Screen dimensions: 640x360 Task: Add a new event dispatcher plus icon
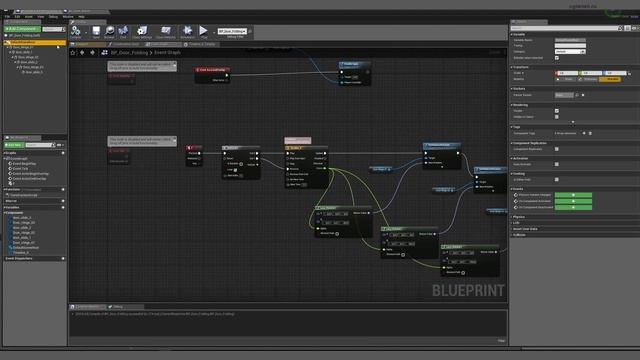63,258
